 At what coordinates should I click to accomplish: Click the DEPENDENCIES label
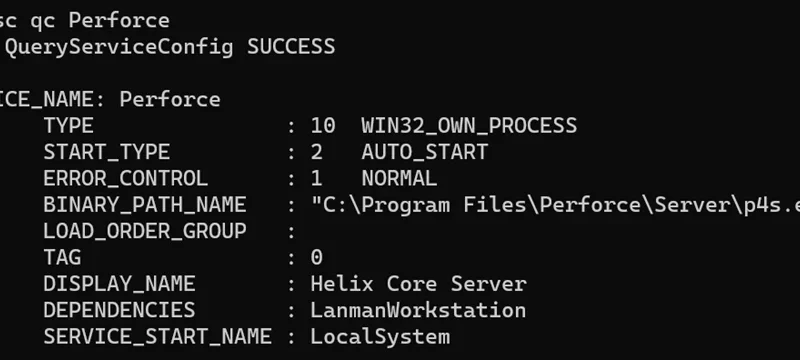click(119, 311)
